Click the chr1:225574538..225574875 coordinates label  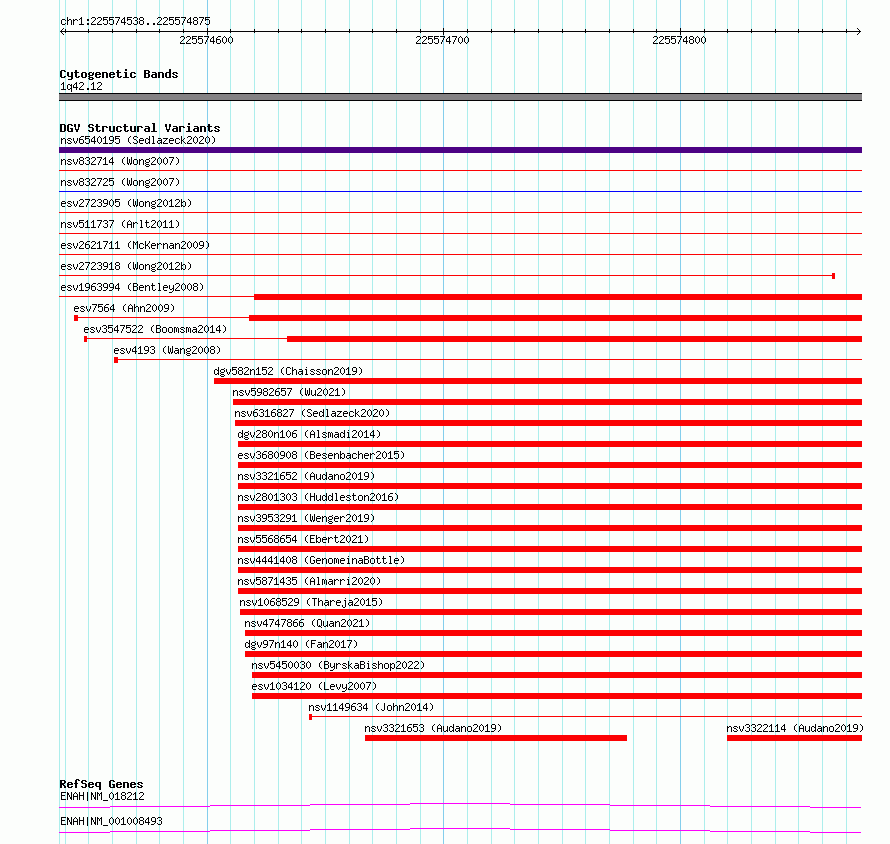(x=135, y=21)
